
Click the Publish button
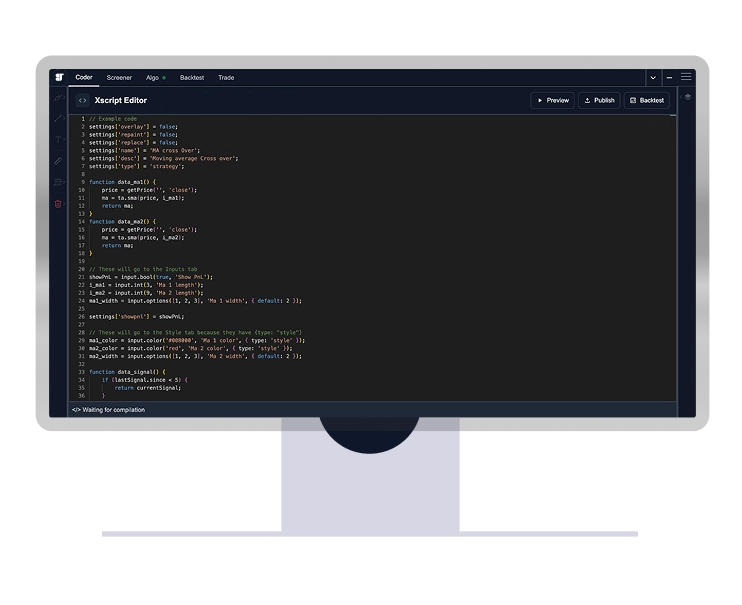[598, 100]
